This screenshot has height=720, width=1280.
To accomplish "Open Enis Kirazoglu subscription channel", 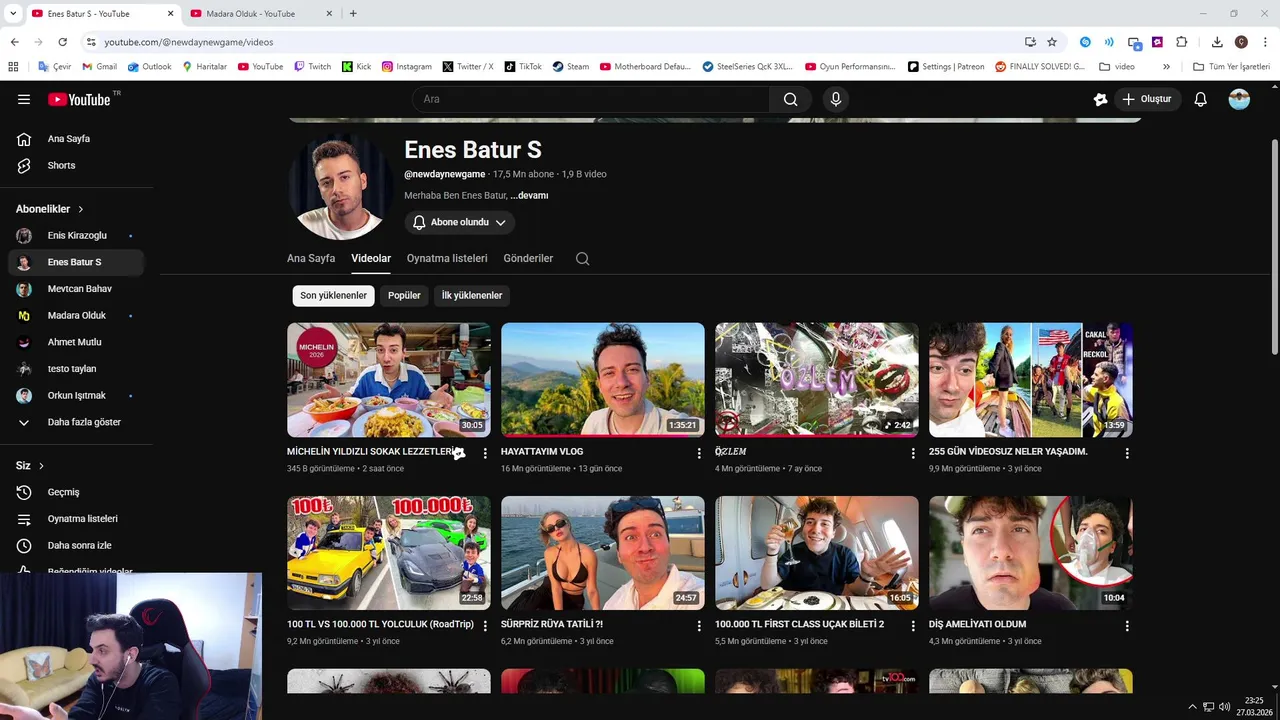I will pos(76,236).
